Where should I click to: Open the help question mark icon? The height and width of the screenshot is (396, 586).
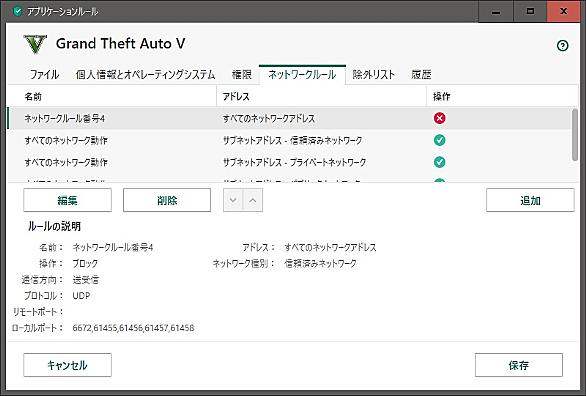[x=562, y=46]
